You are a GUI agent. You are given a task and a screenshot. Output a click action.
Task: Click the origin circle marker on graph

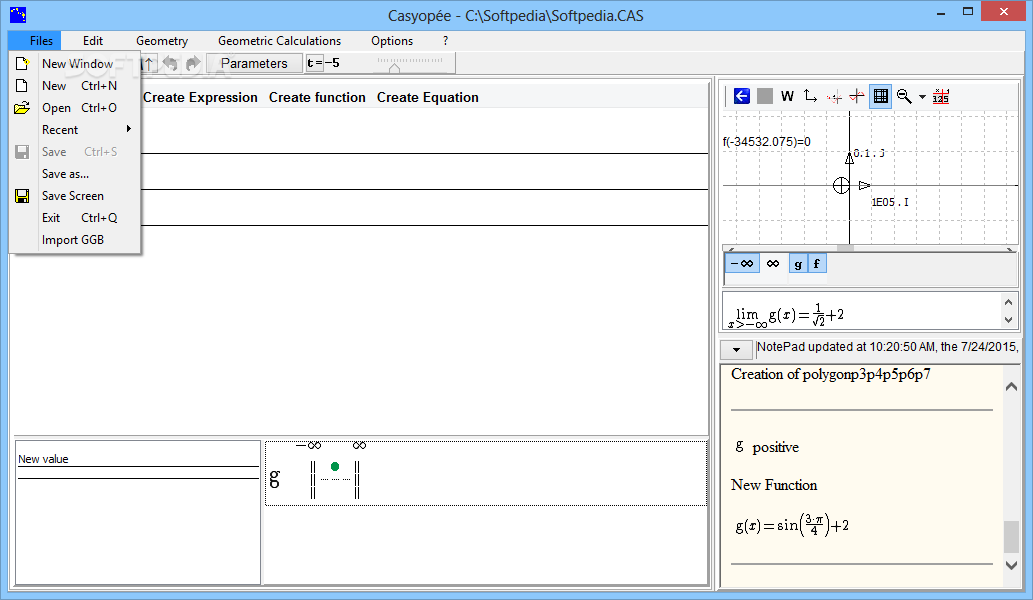point(841,186)
